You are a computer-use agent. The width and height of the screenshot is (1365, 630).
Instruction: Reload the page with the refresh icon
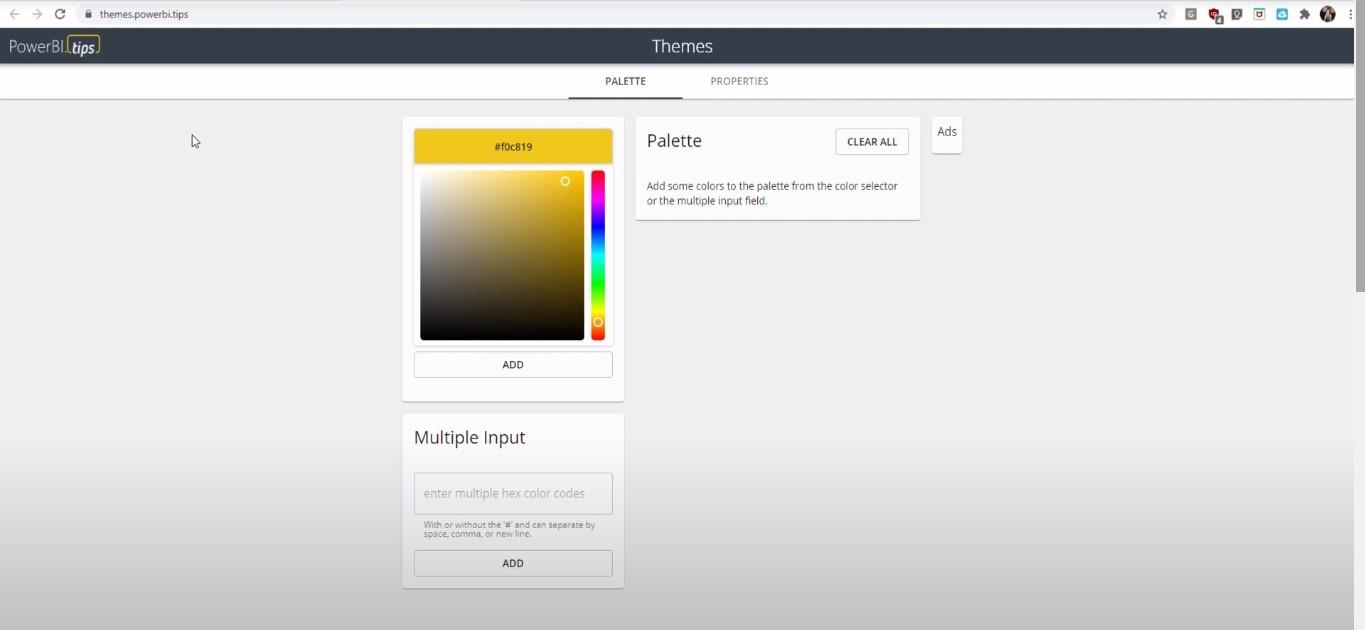[60, 14]
